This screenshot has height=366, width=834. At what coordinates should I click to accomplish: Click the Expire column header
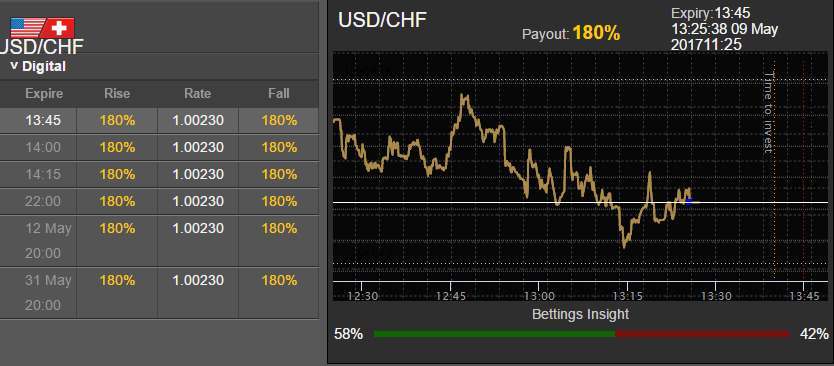coord(44,94)
